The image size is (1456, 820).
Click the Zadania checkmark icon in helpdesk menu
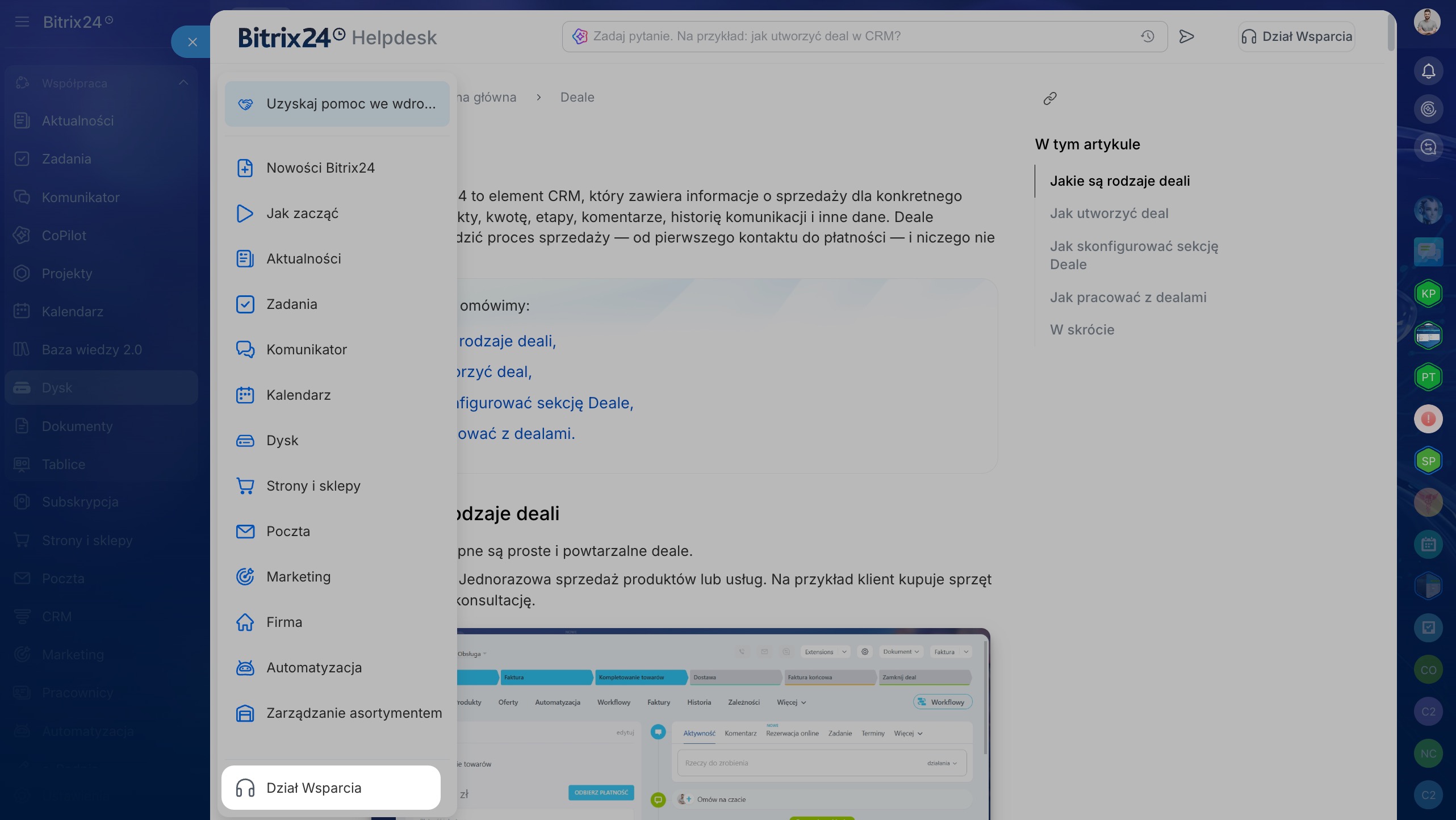click(x=245, y=304)
